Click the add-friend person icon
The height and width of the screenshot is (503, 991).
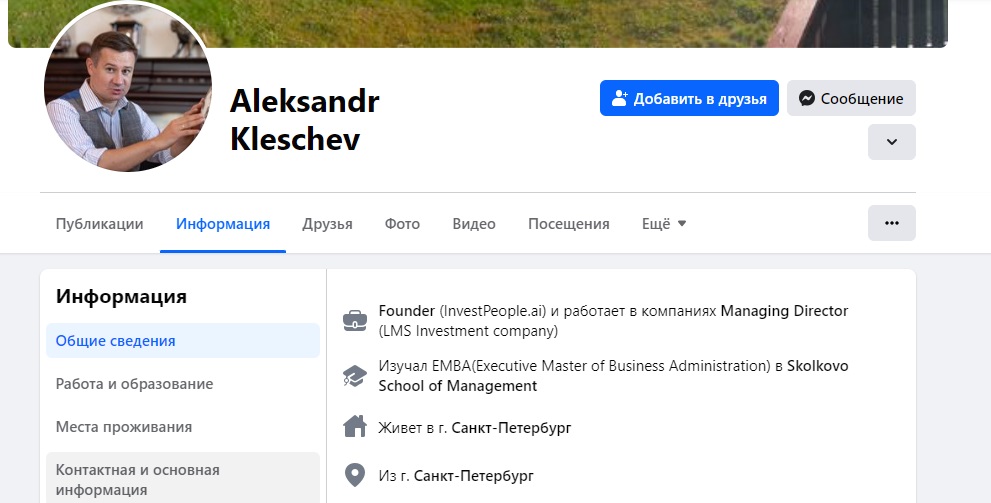point(620,99)
